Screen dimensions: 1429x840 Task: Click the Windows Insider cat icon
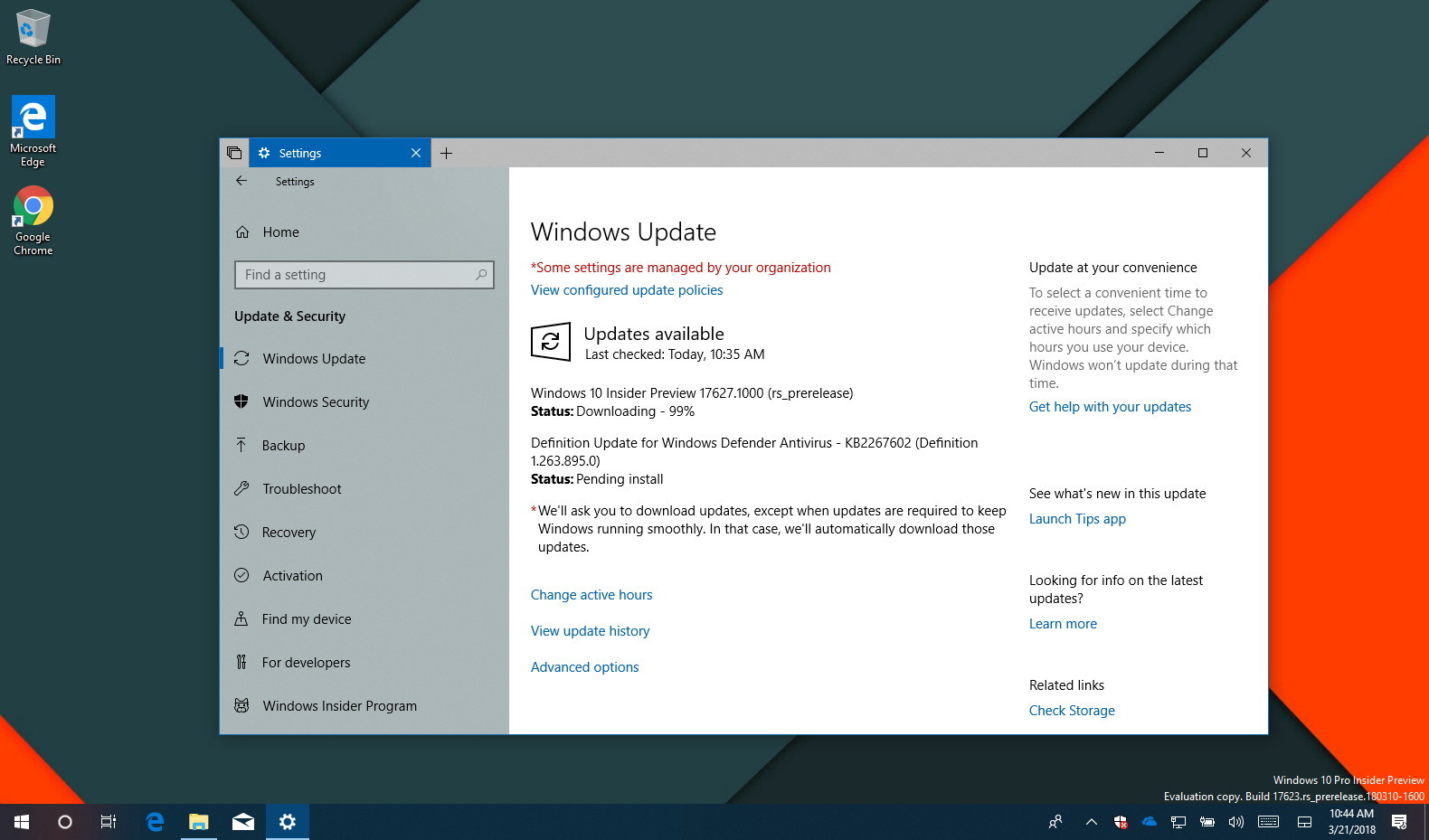pyautogui.click(x=241, y=705)
